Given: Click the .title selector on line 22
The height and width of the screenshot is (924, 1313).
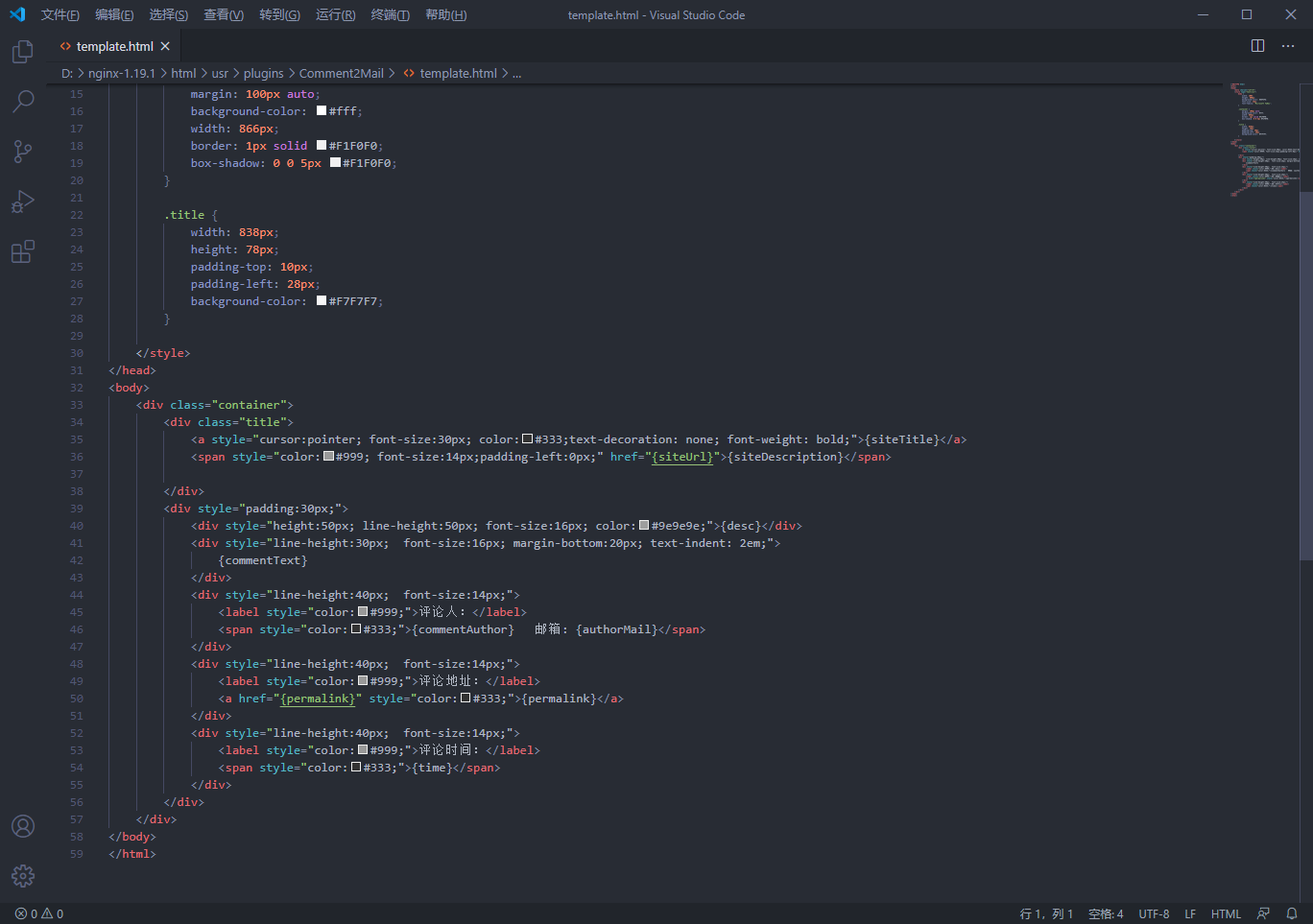Looking at the screenshot, I should tap(184, 215).
